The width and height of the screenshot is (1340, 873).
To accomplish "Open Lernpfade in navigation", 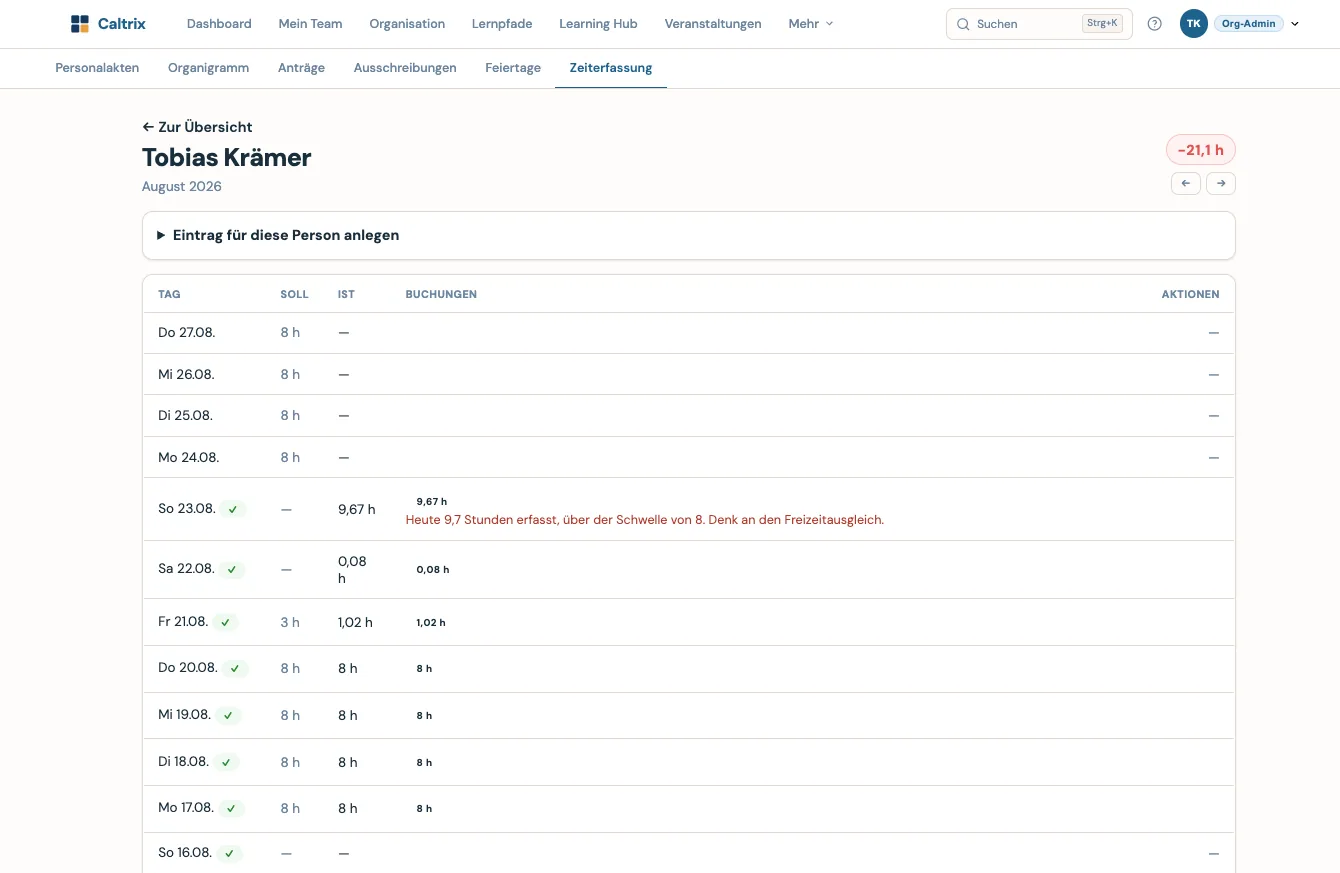I will (502, 24).
